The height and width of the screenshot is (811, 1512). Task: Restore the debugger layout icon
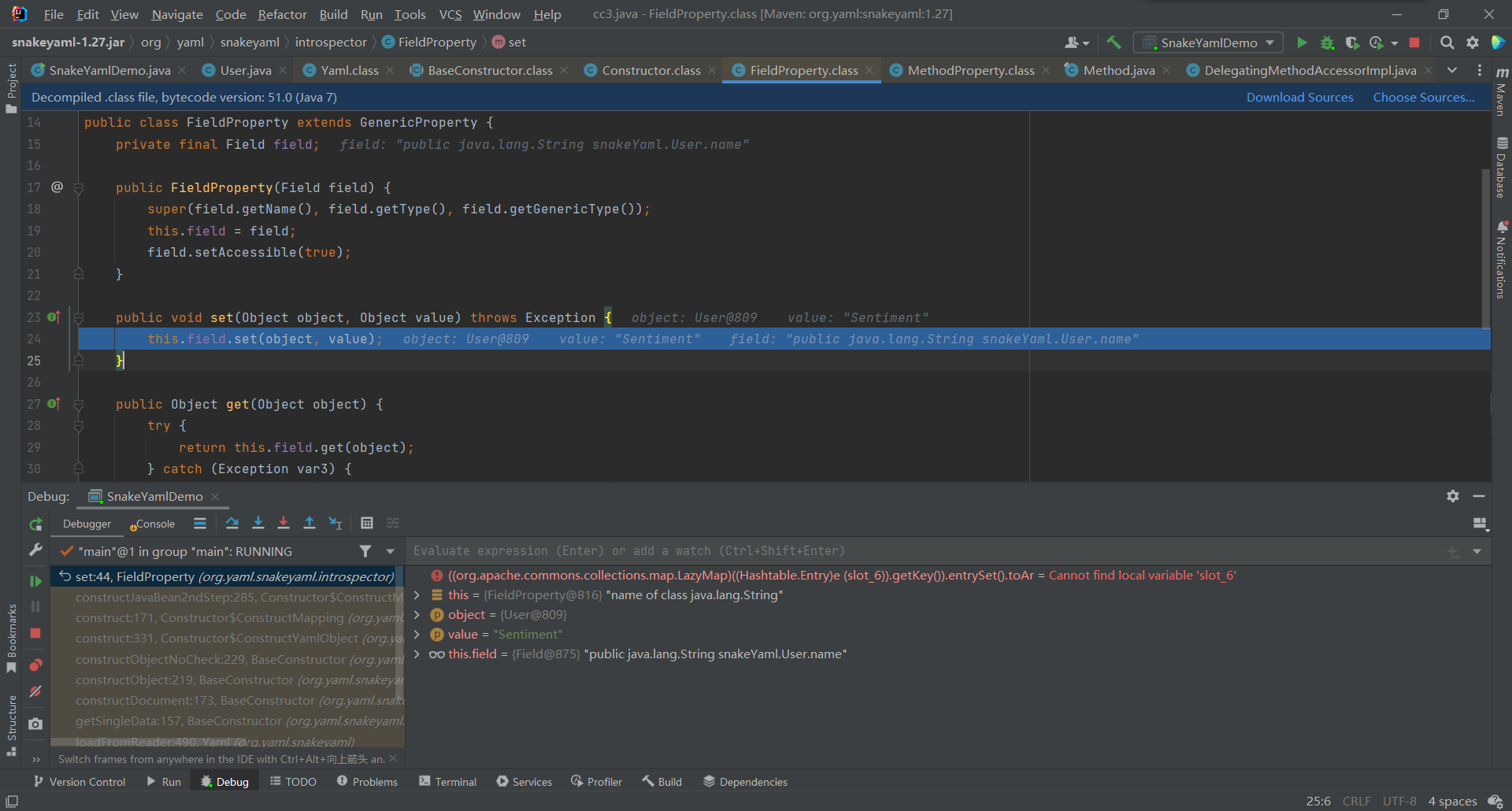point(1480,524)
